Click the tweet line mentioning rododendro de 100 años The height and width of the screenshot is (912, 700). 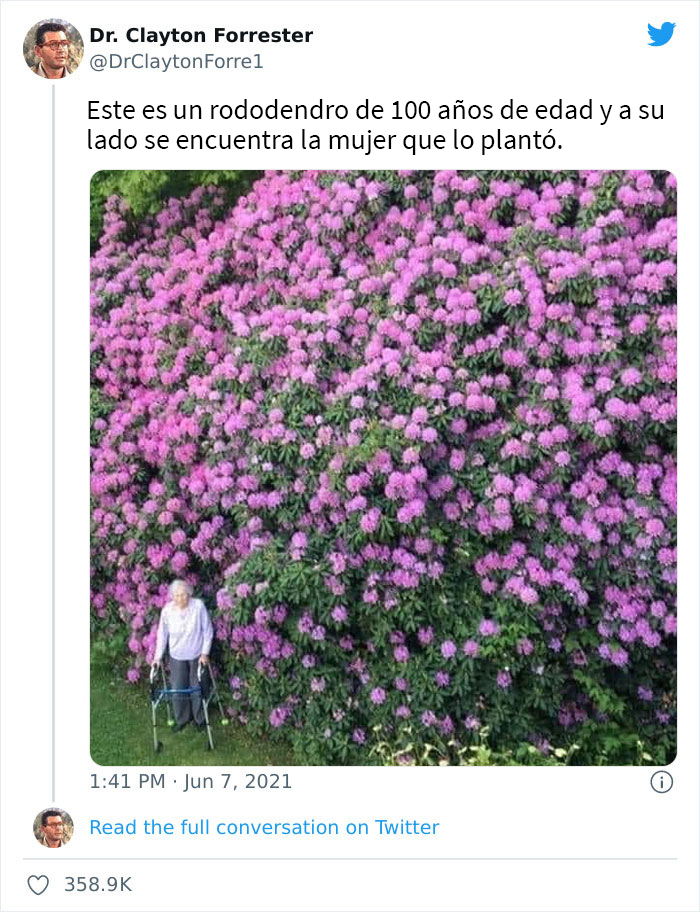click(376, 111)
